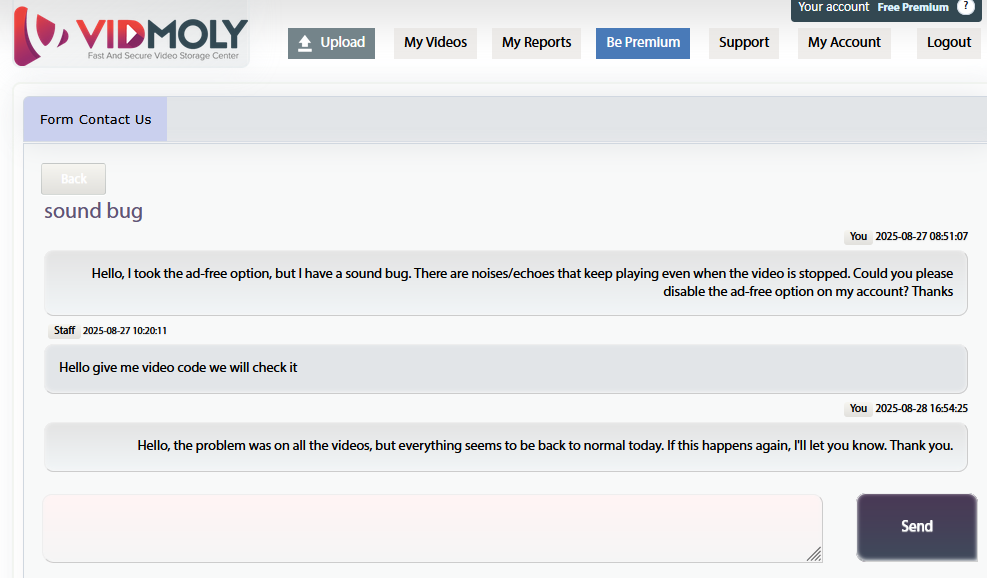987x578 pixels.
Task: Log out using the Logout button
Action: (x=948, y=43)
